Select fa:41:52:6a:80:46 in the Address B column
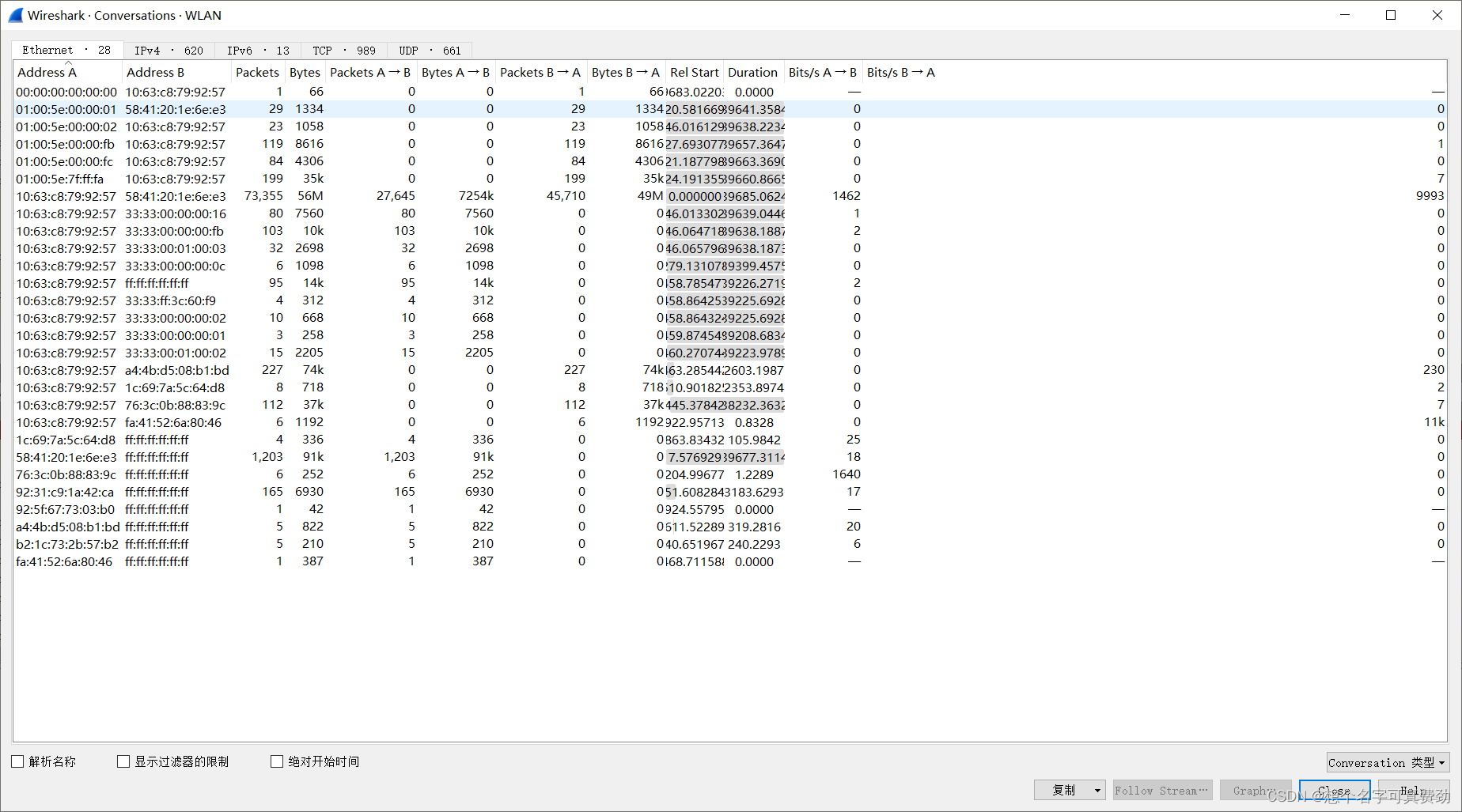Viewport: 1462px width, 812px height. pyautogui.click(x=173, y=422)
